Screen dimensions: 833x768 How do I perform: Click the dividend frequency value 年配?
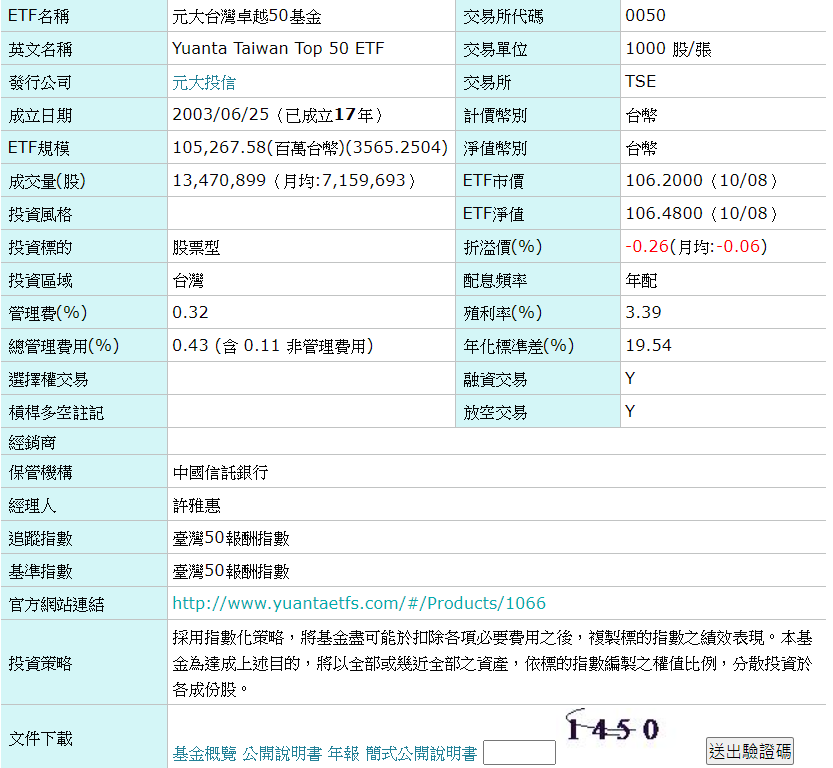click(641, 280)
